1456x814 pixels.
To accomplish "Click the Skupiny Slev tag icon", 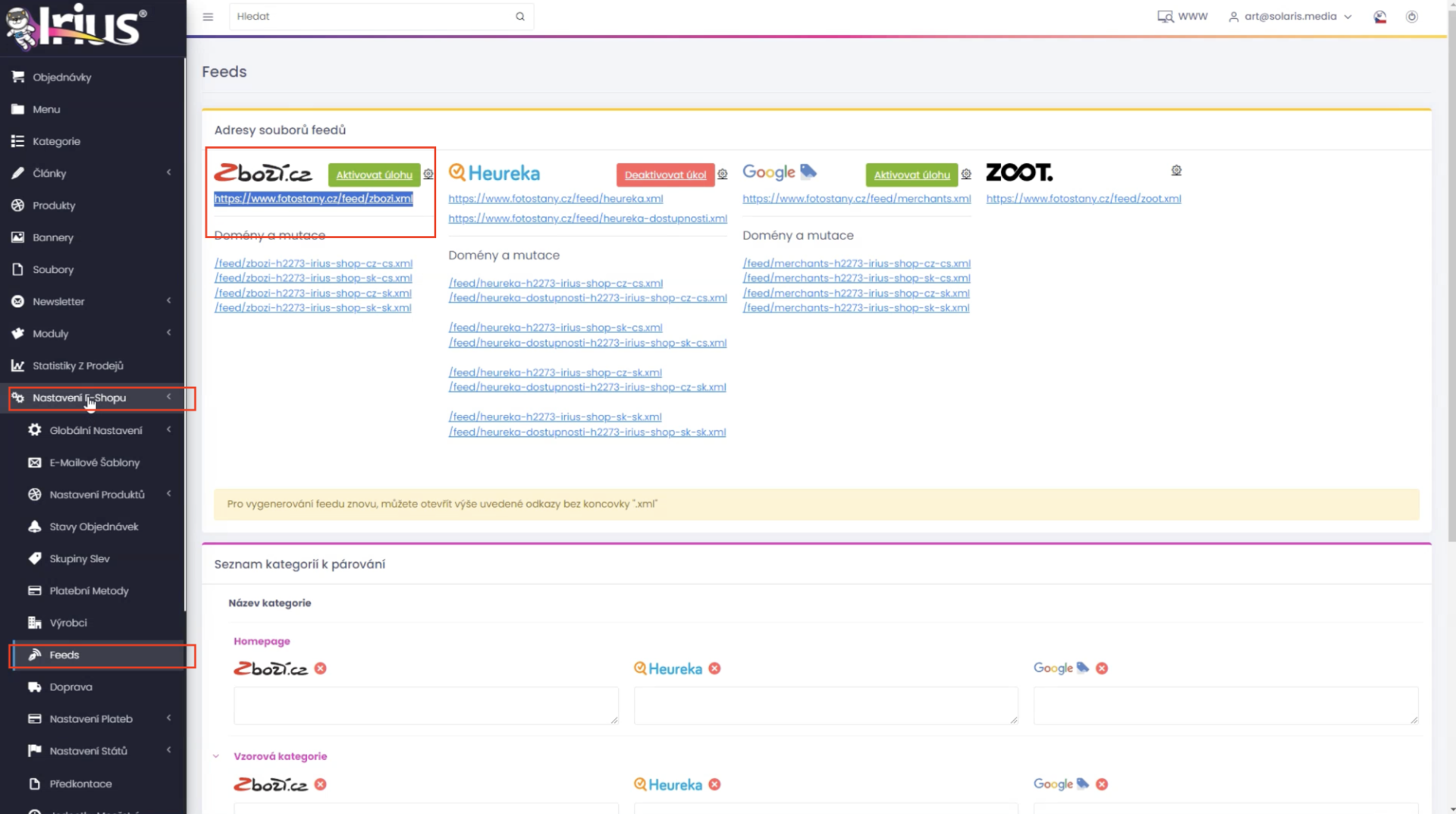I will (x=35, y=558).
